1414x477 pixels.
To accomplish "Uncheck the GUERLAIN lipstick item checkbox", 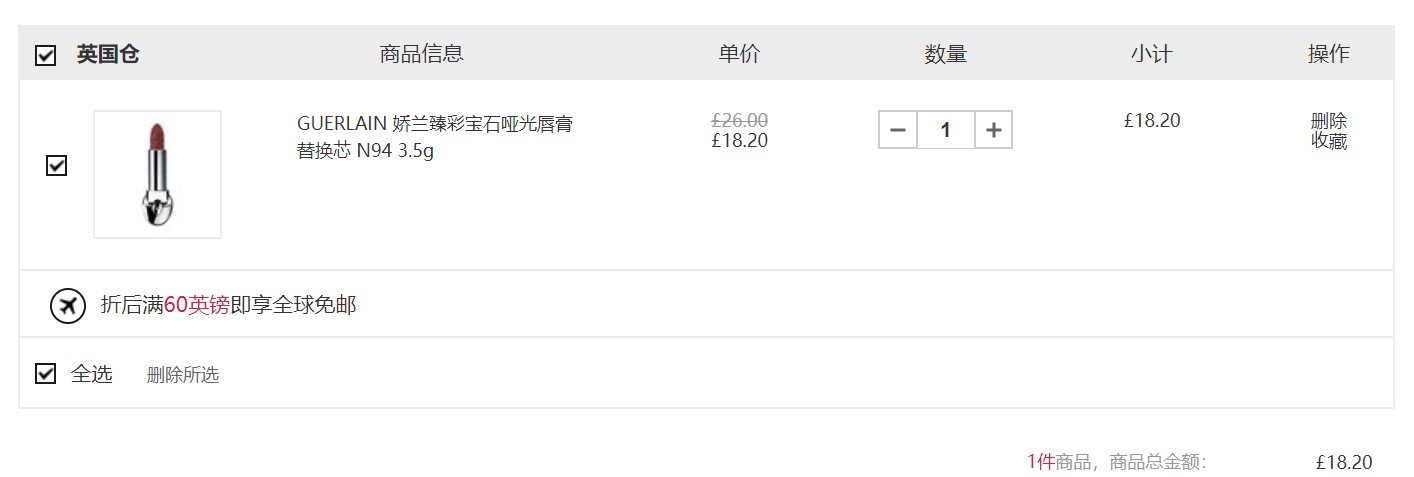I will pyautogui.click(x=56, y=165).
